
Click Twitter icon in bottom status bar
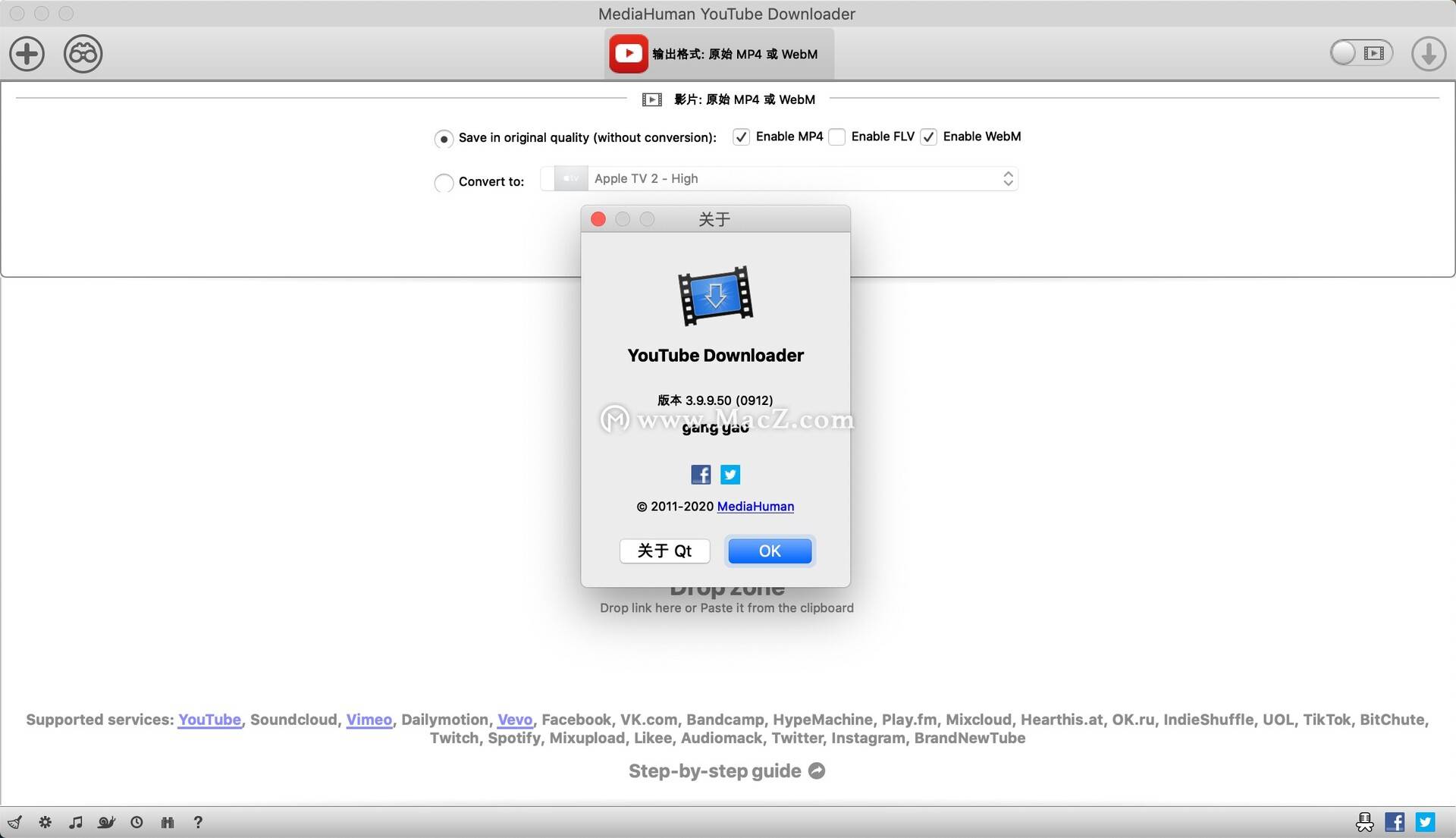tap(1426, 822)
